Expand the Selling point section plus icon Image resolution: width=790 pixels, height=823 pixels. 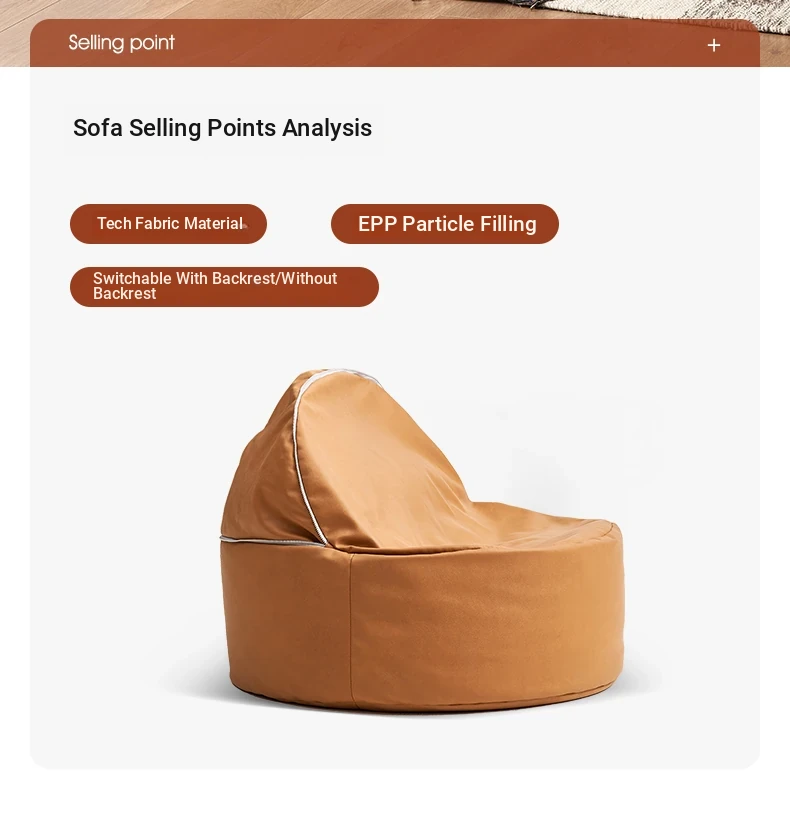(713, 46)
